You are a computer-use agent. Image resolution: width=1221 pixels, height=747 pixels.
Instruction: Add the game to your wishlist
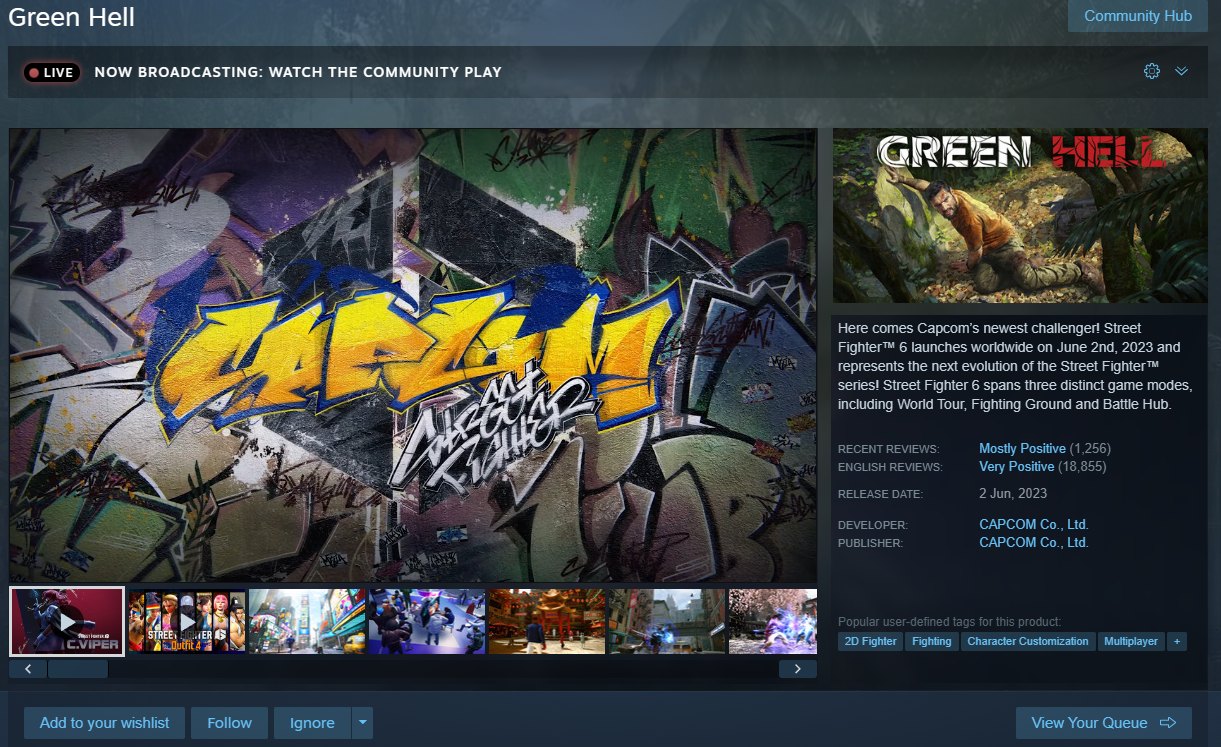point(105,723)
